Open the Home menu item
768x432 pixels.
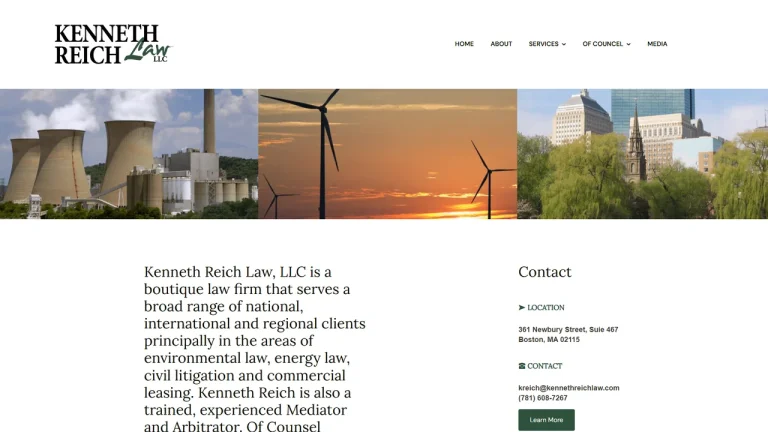tap(464, 44)
